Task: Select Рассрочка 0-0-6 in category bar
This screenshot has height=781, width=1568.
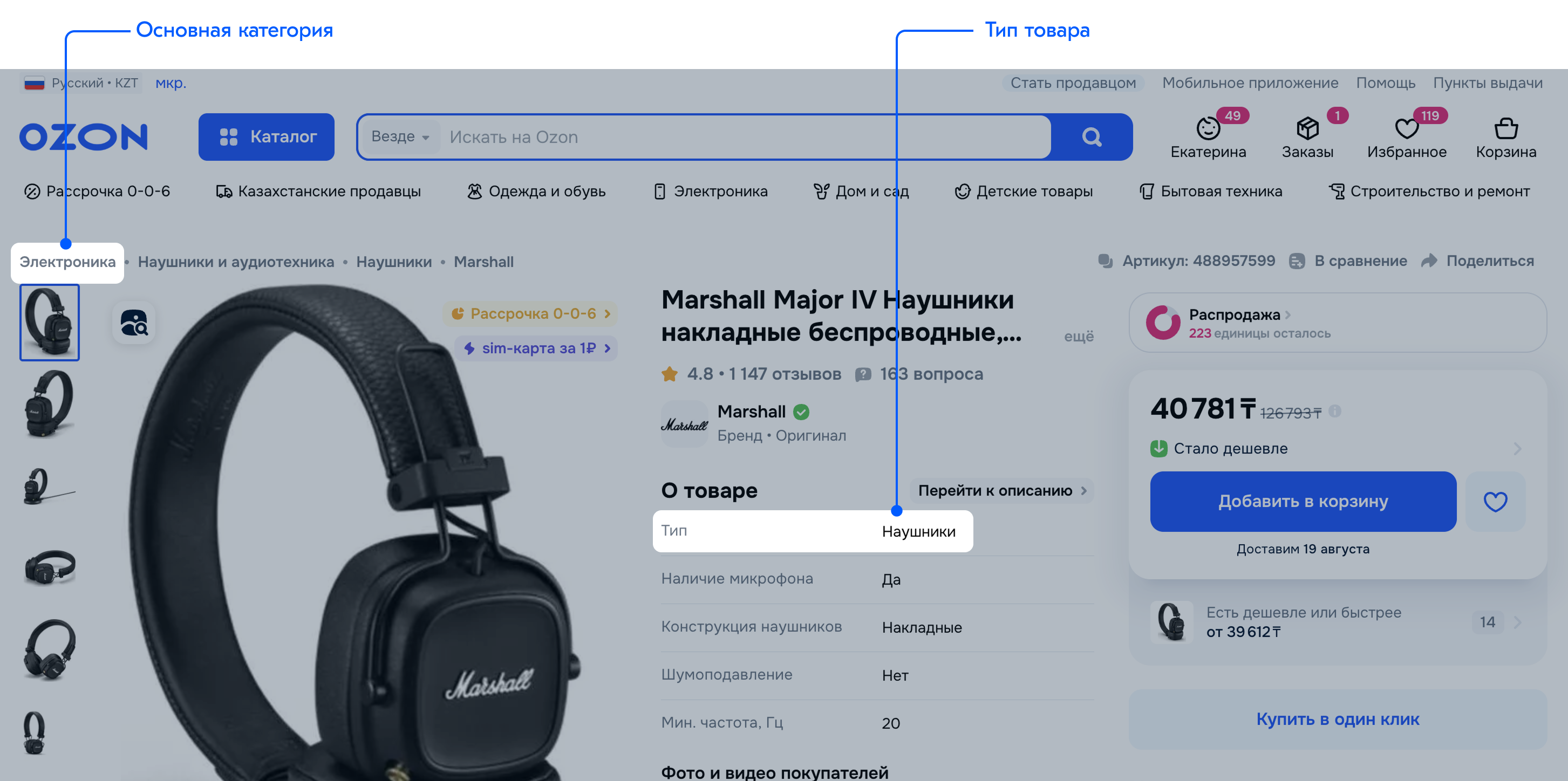Action: pyautogui.click(x=97, y=191)
